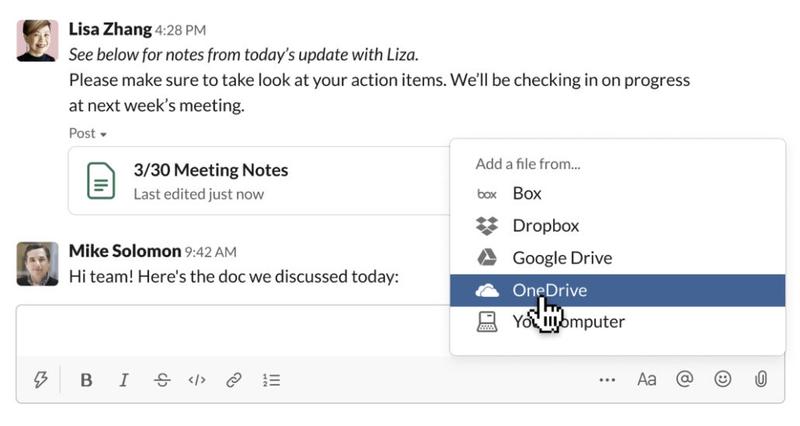Screen dimensions: 800x426
Task: Expand the Post dropdown arrow
Action: 104,135
